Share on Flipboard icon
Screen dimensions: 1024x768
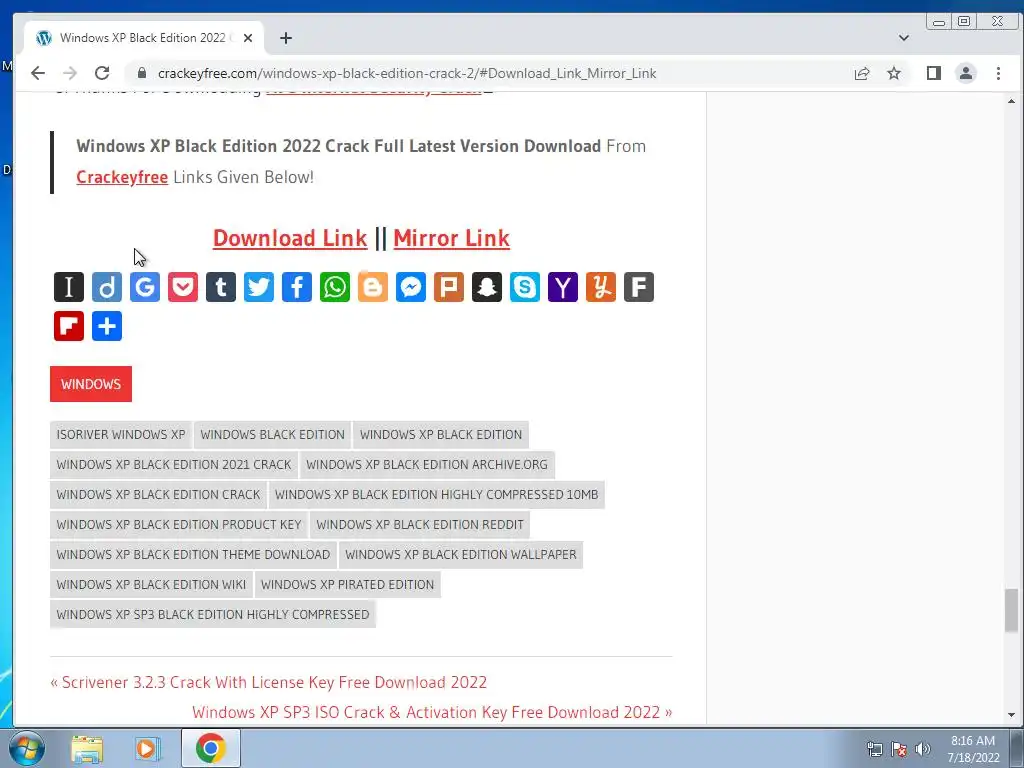coord(69,326)
